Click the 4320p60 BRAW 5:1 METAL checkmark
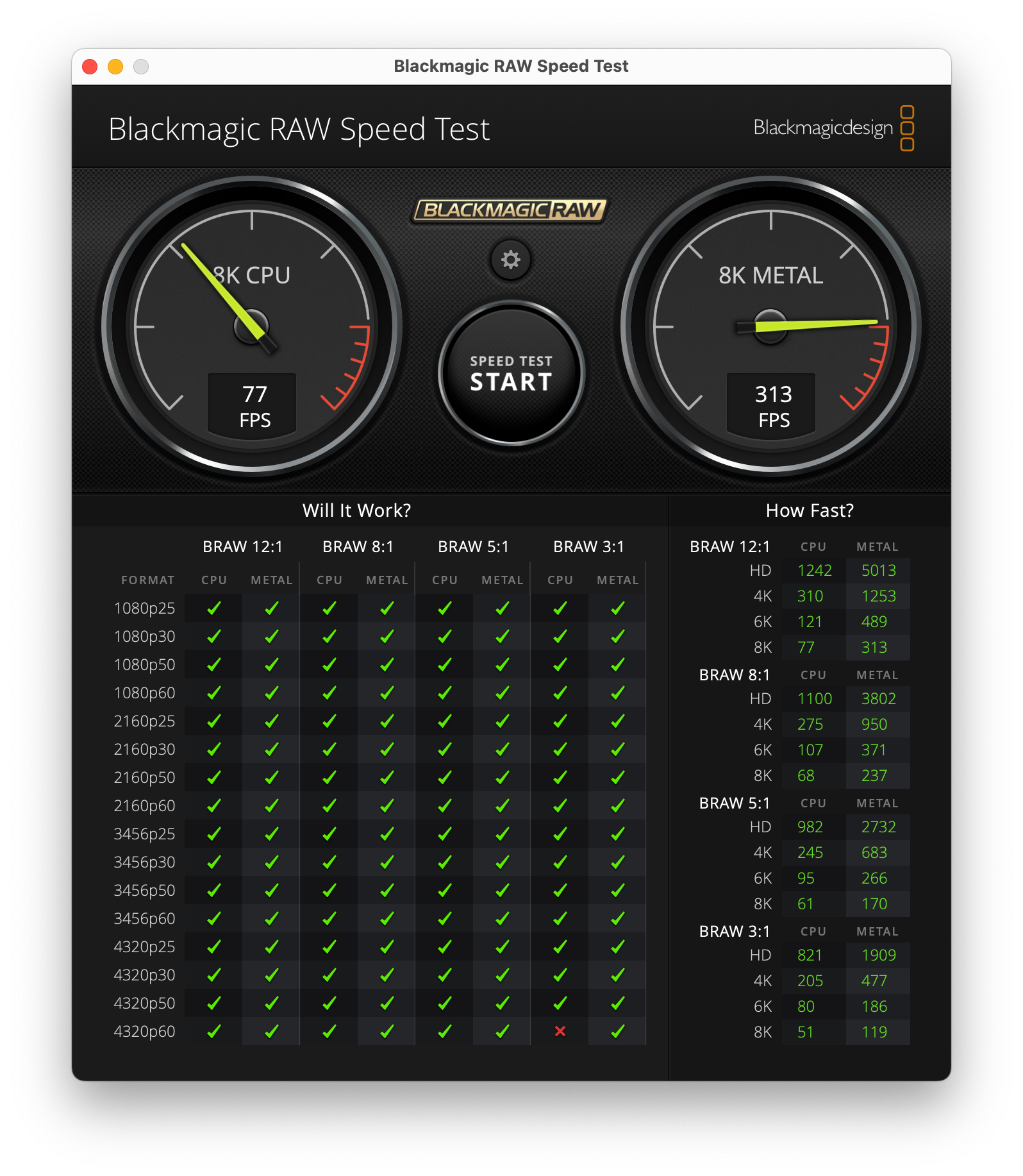Image resolution: width=1023 pixels, height=1176 pixels. pyautogui.click(x=503, y=1031)
